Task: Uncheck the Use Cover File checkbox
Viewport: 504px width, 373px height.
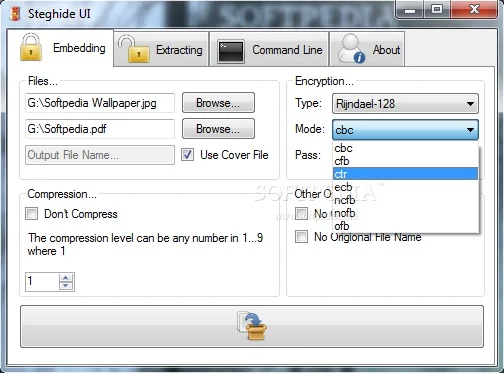Action: (x=187, y=155)
